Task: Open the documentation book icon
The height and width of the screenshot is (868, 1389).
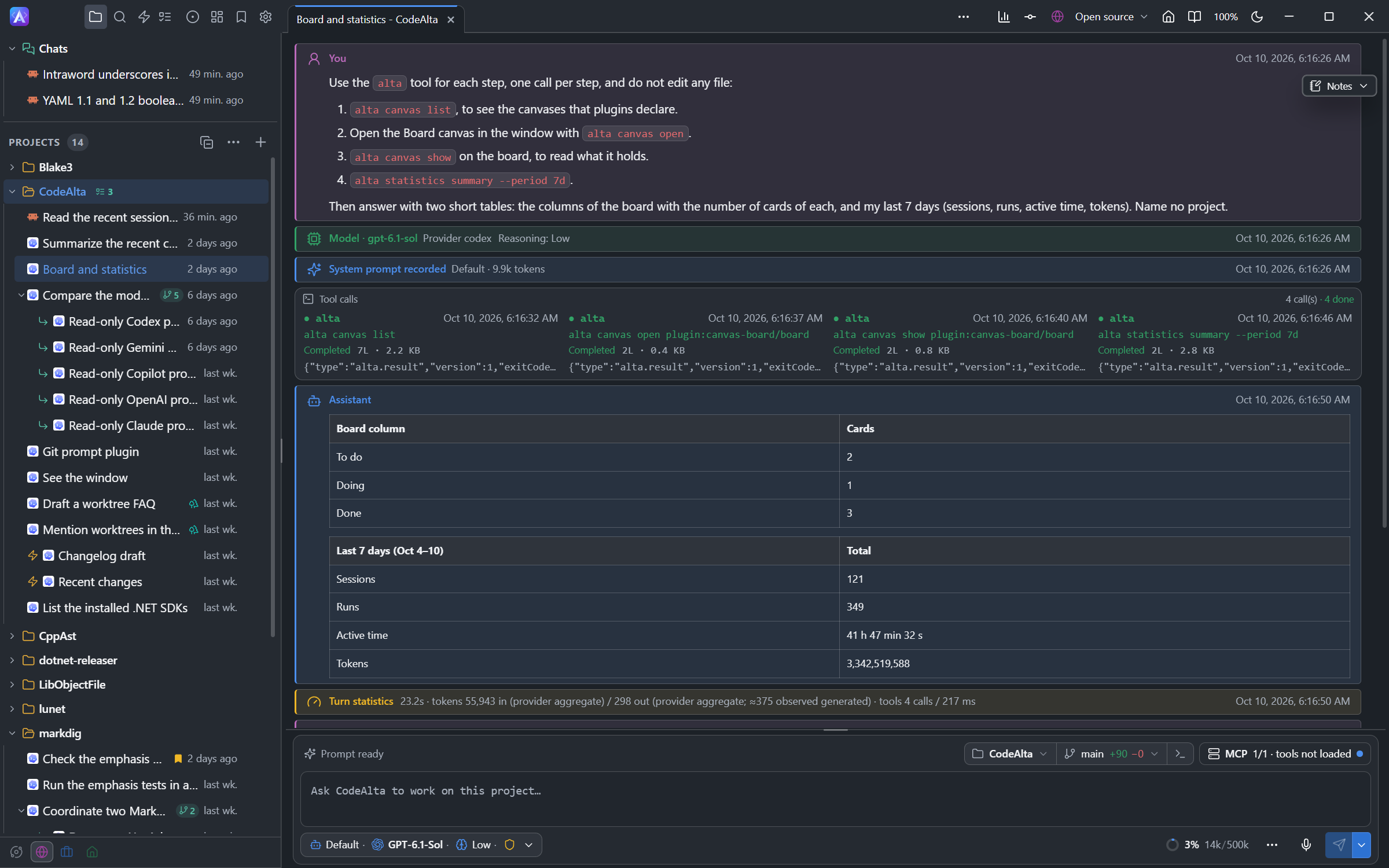Action: click(1194, 17)
